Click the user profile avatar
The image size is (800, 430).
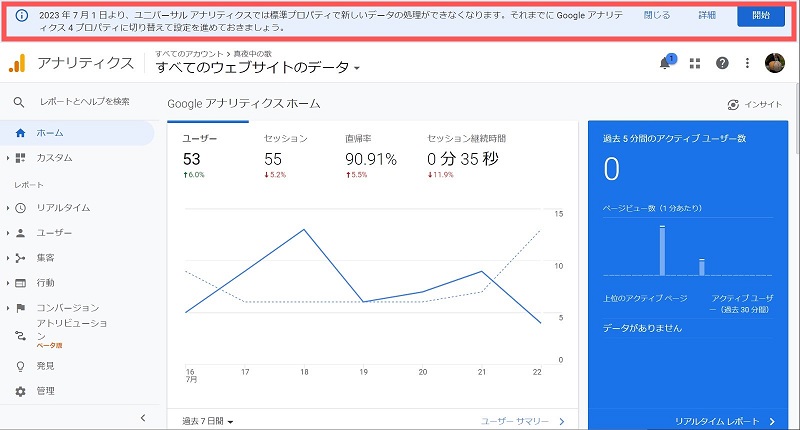click(x=774, y=63)
